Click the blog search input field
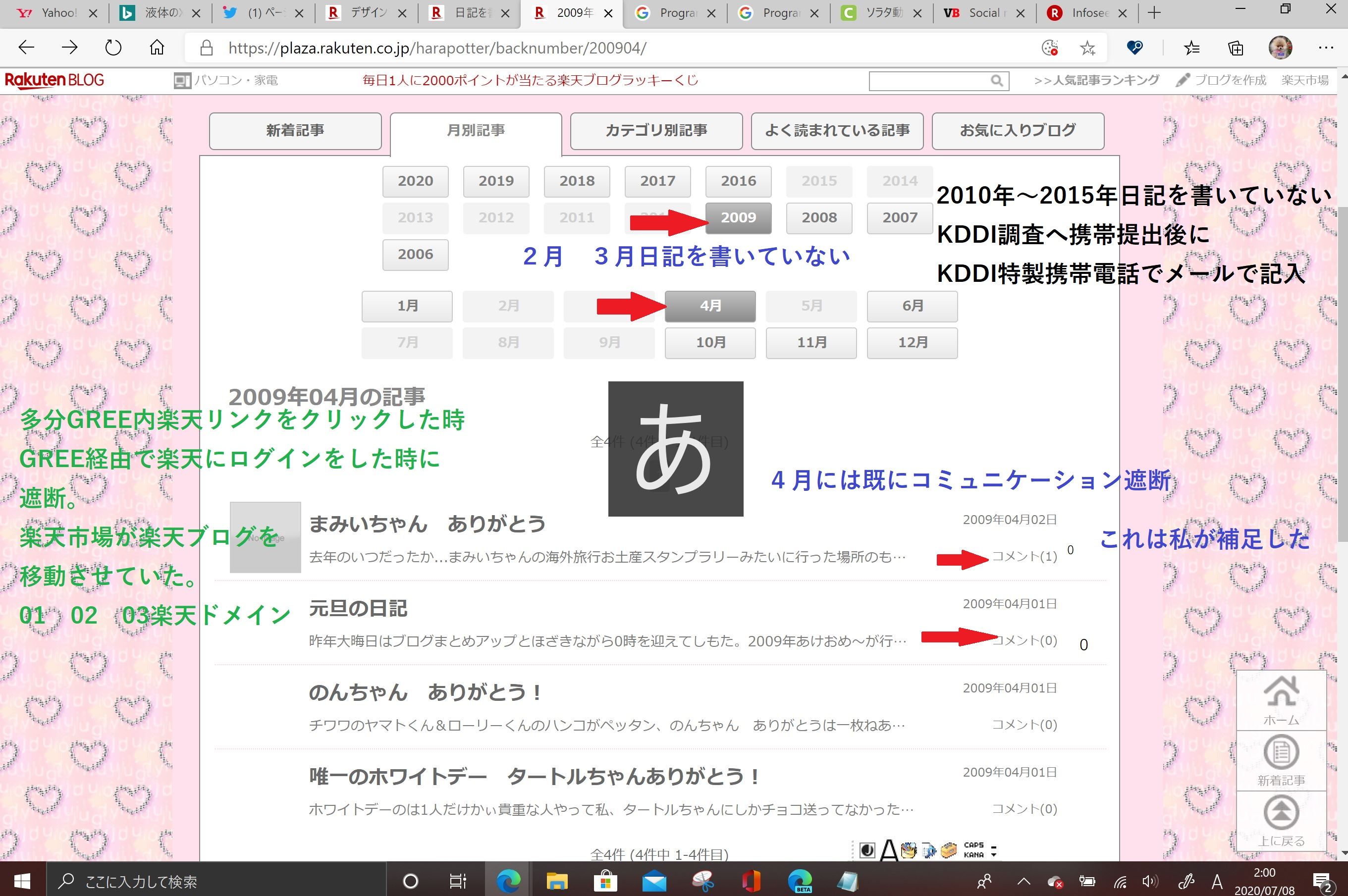Screen dimensions: 1348x896 pyautogui.click(x=929, y=81)
